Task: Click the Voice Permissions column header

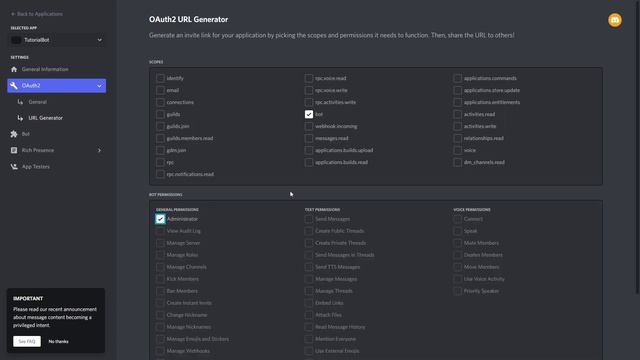Action: 471,210
